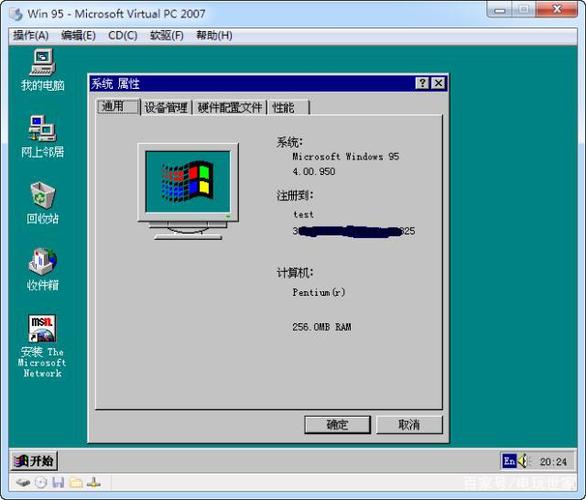The width and height of the screenshot is (586, 500).
Task: Click the 4.00.950 version text
Action: pyautogui.click(x=314, y=172)
